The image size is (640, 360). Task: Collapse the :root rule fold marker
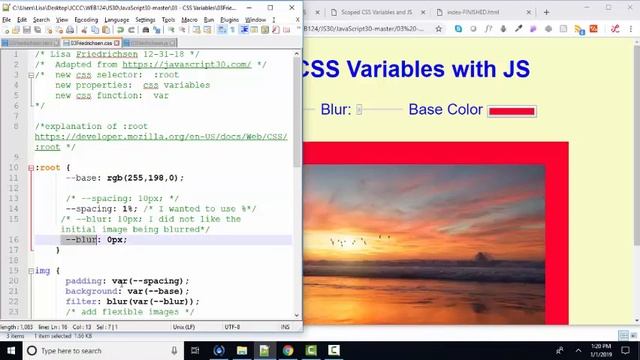[31, 168]
